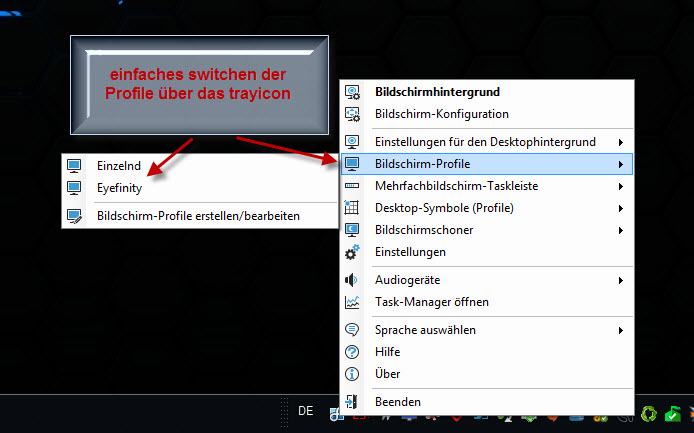Open the Bildschirmhintergrund menu entry
Viewport: 694px width, 433px height.
pyautogui.click(x=487, y=92)
